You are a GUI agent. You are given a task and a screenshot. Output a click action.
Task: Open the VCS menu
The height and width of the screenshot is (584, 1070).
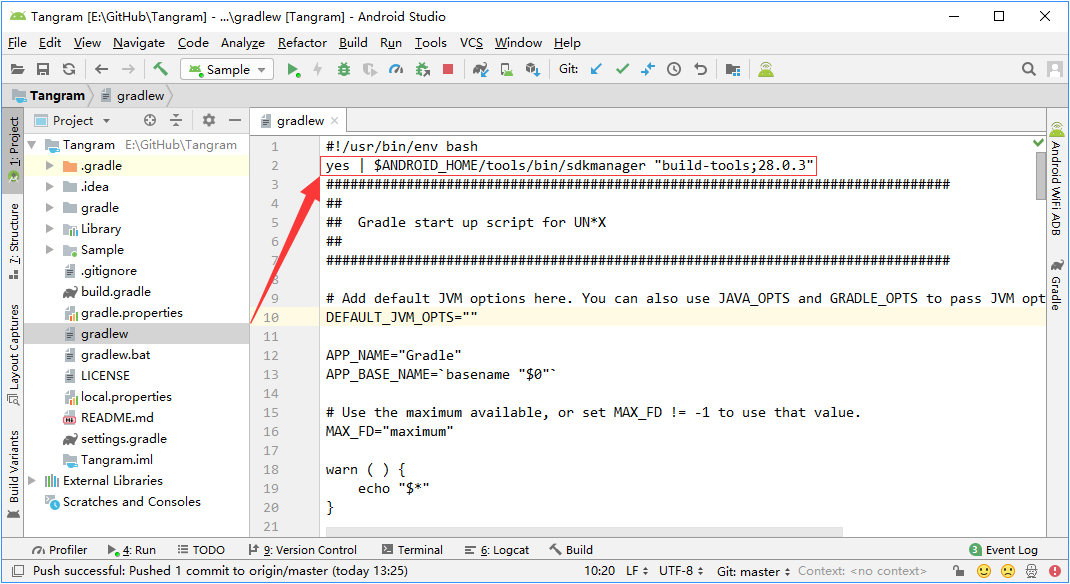(472, 43)
